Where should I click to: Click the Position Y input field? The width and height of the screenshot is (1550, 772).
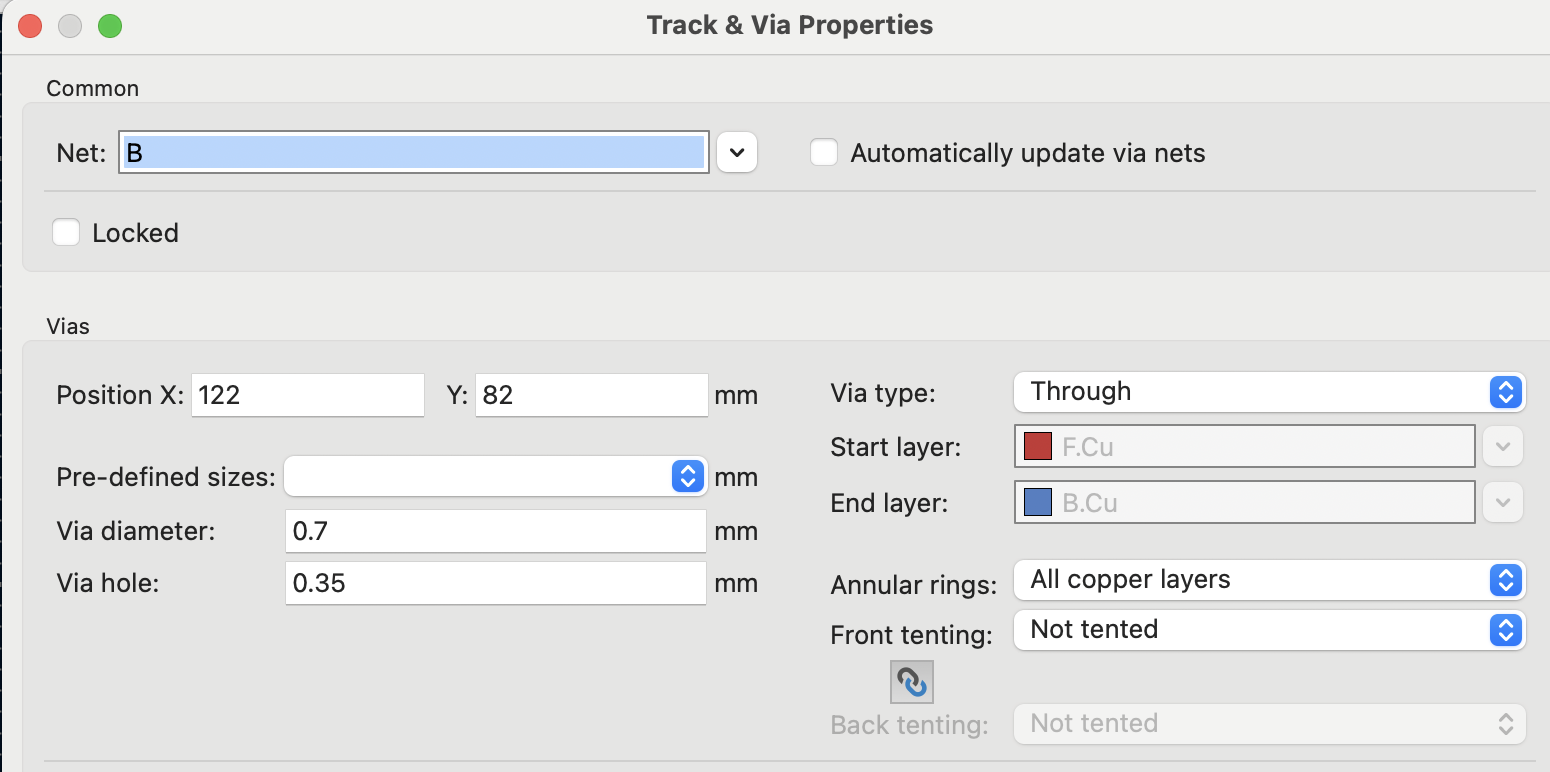click(591, 395)
